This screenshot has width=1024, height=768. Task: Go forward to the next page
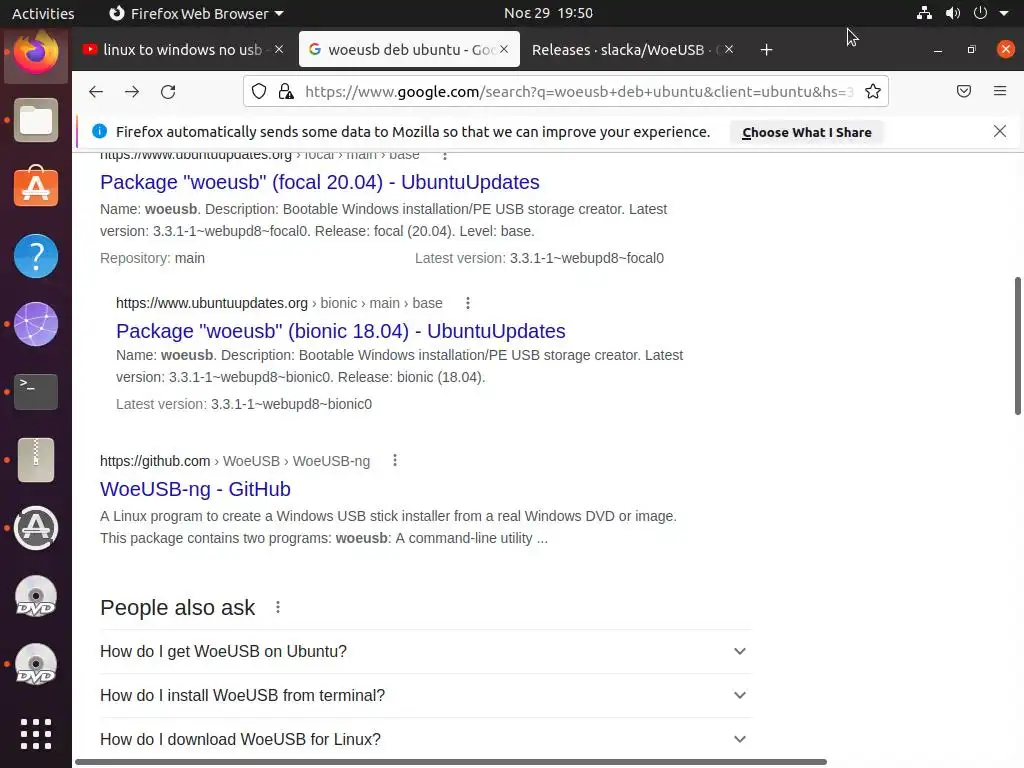click(x=132, y=91)
